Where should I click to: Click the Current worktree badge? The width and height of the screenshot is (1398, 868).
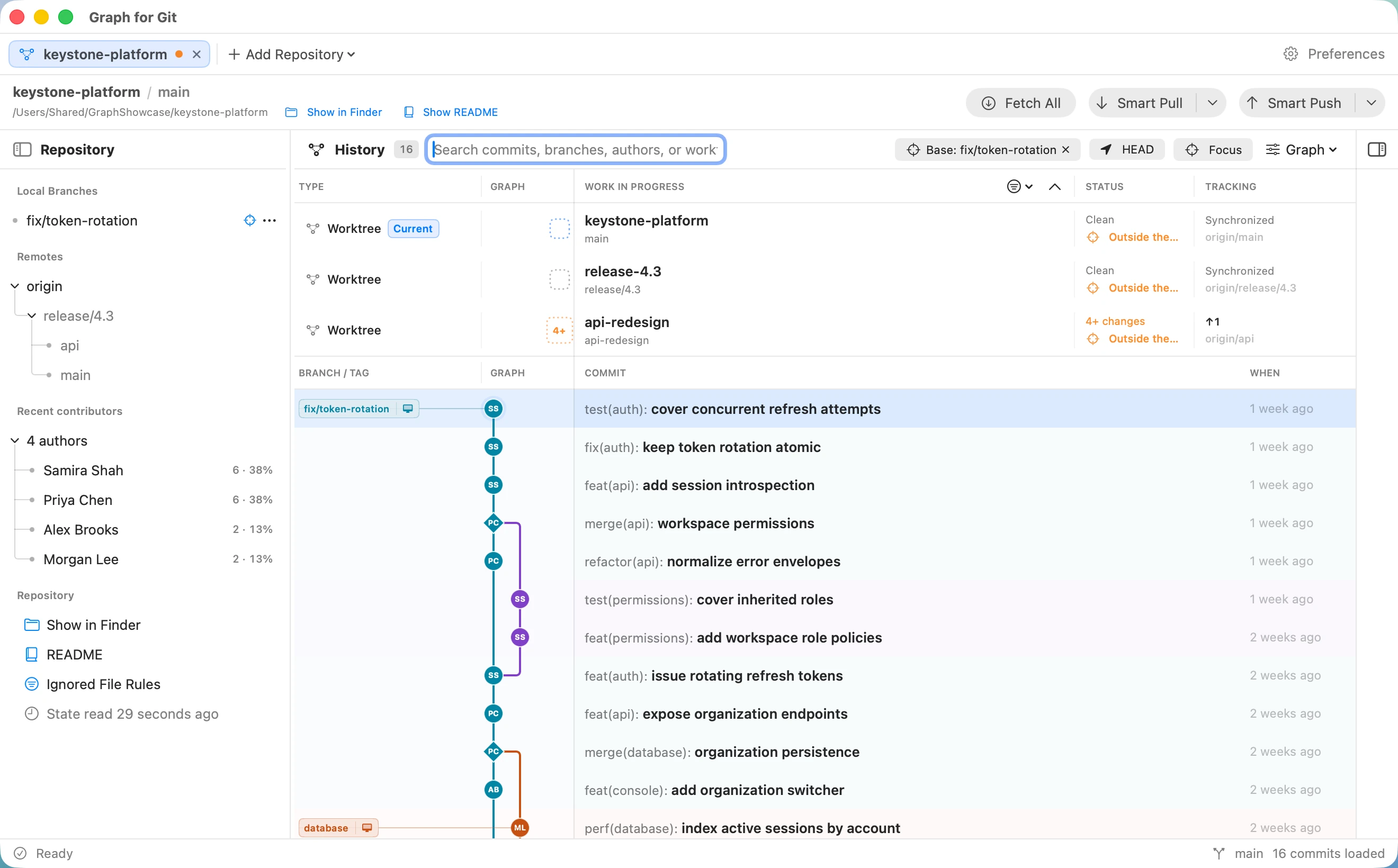(x=413, y=229)
